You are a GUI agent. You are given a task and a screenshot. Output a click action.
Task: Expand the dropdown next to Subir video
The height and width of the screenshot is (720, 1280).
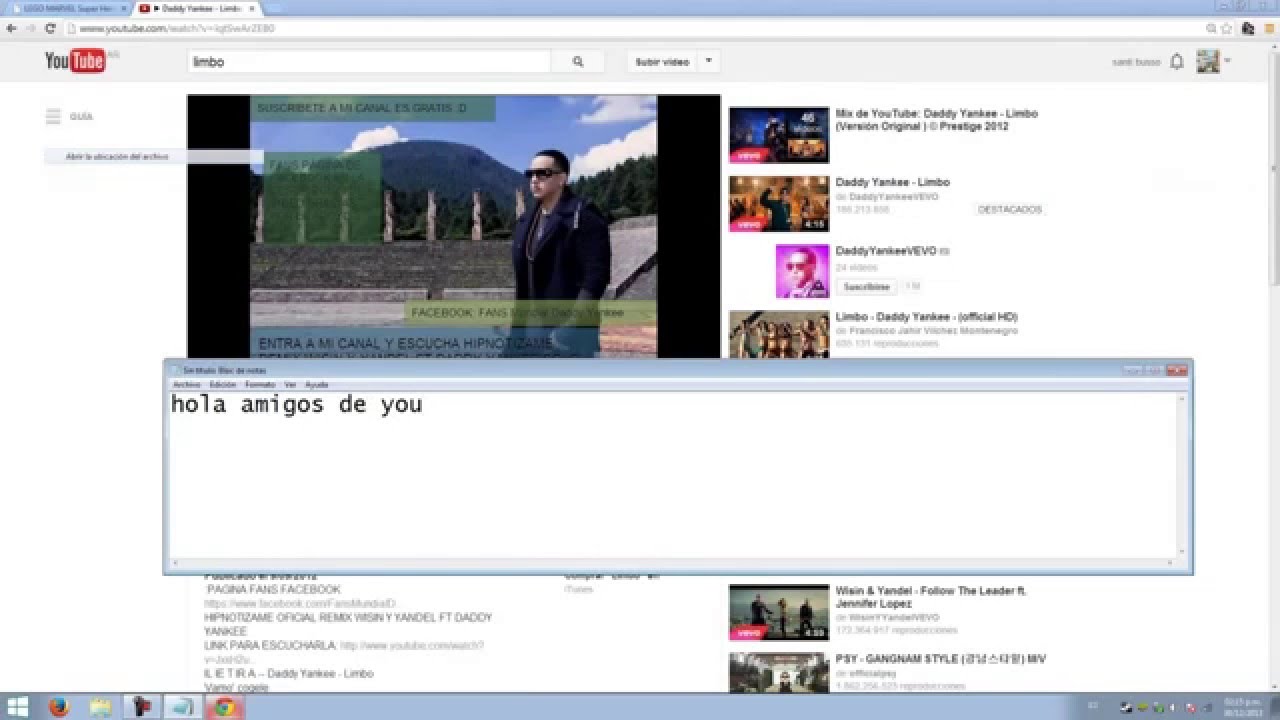coord(708,62)
